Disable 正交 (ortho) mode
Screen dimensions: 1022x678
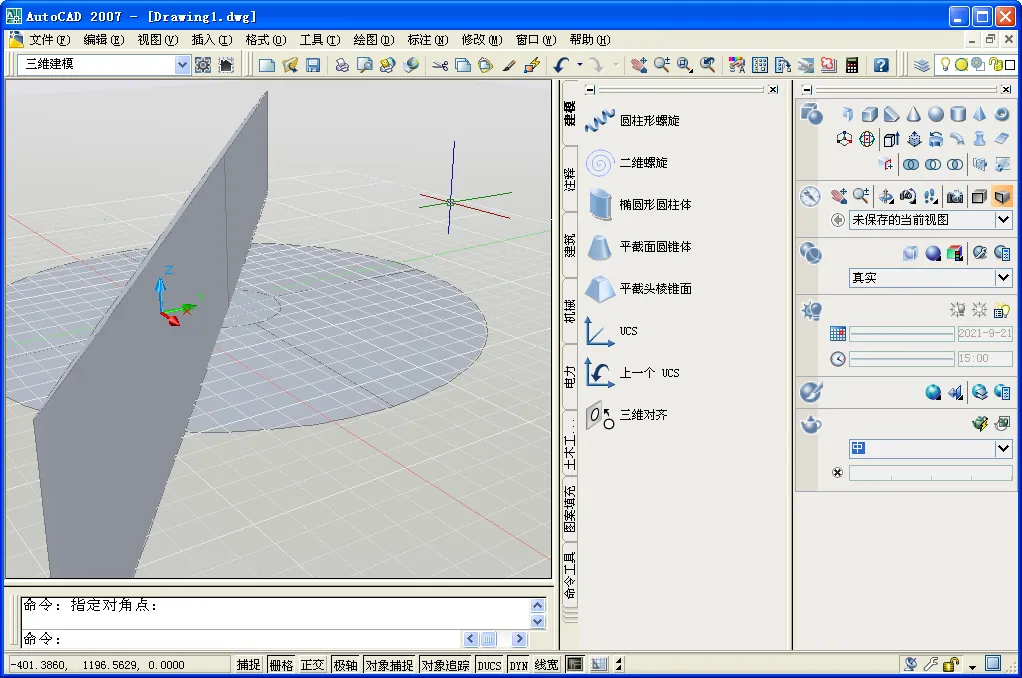313,663
